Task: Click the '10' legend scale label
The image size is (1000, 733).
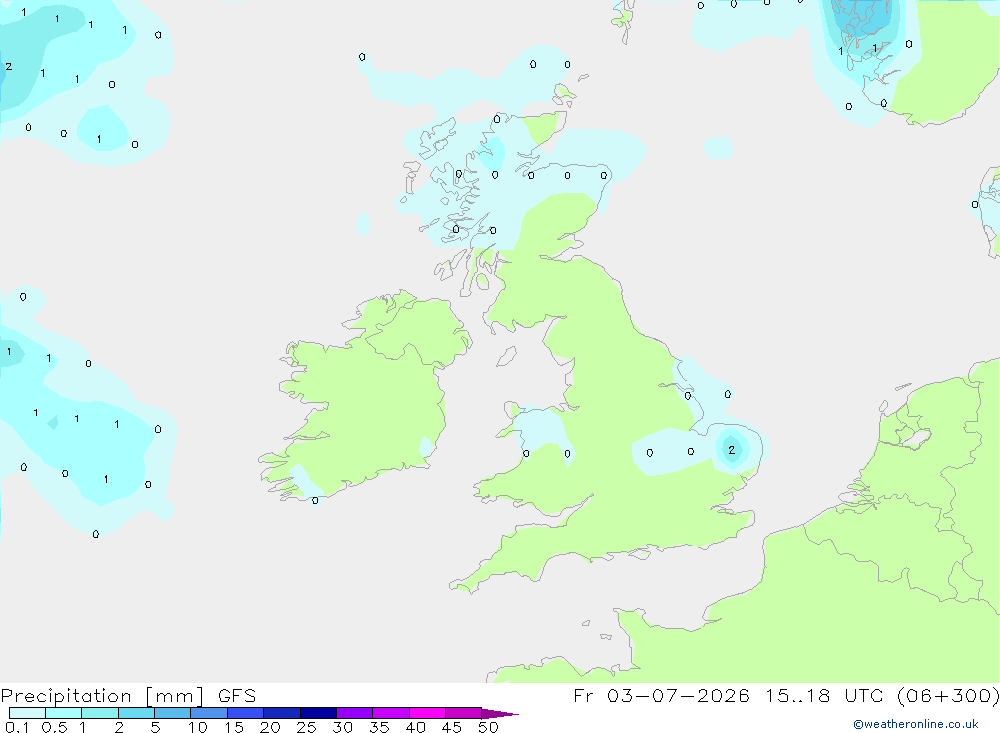Action: pyautogui.click(x=198, y=727)
